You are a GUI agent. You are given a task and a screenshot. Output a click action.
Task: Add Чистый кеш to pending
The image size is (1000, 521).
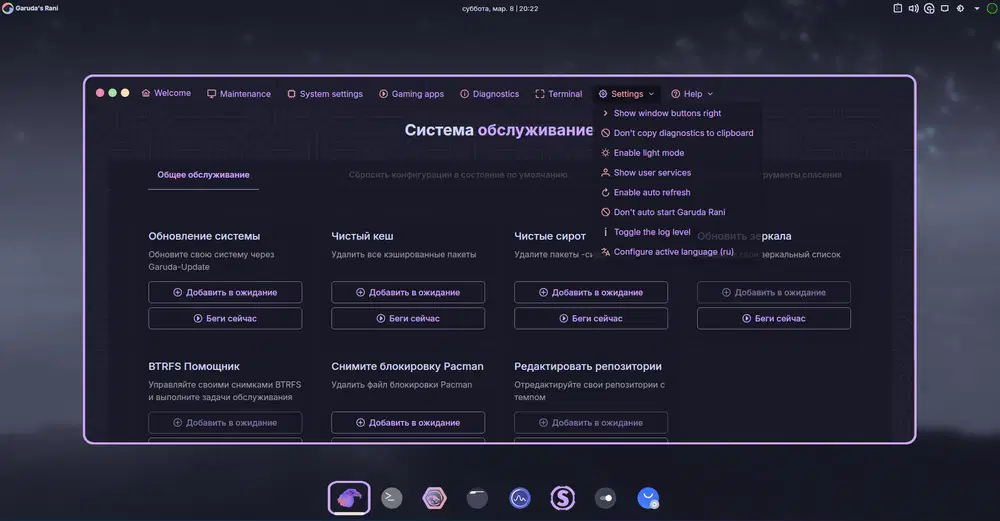coord(408,292)
